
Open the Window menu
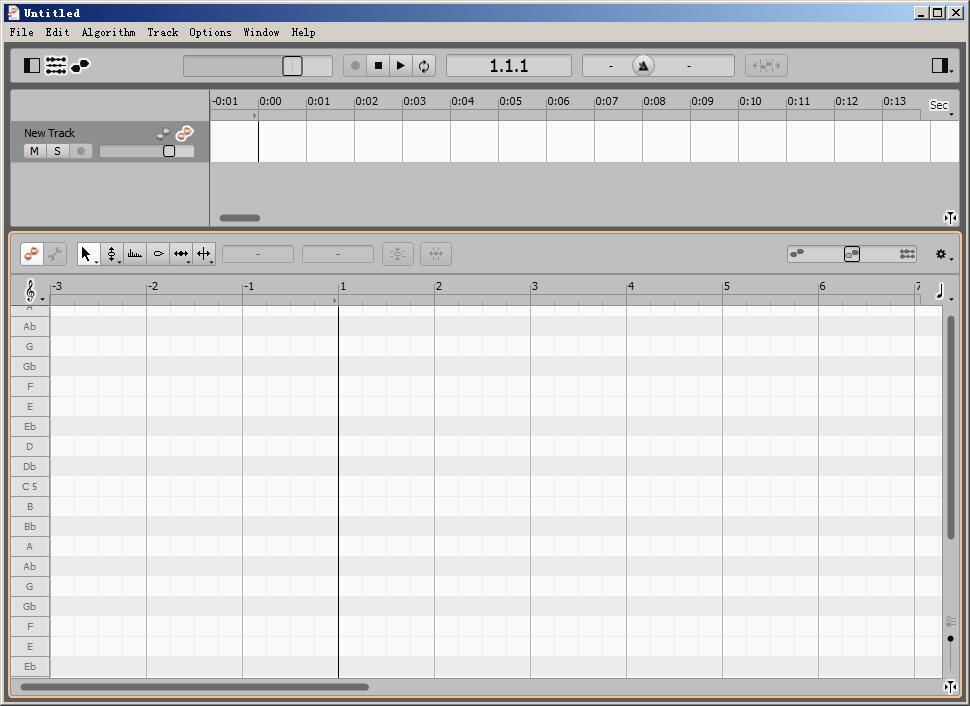[261, 32]
